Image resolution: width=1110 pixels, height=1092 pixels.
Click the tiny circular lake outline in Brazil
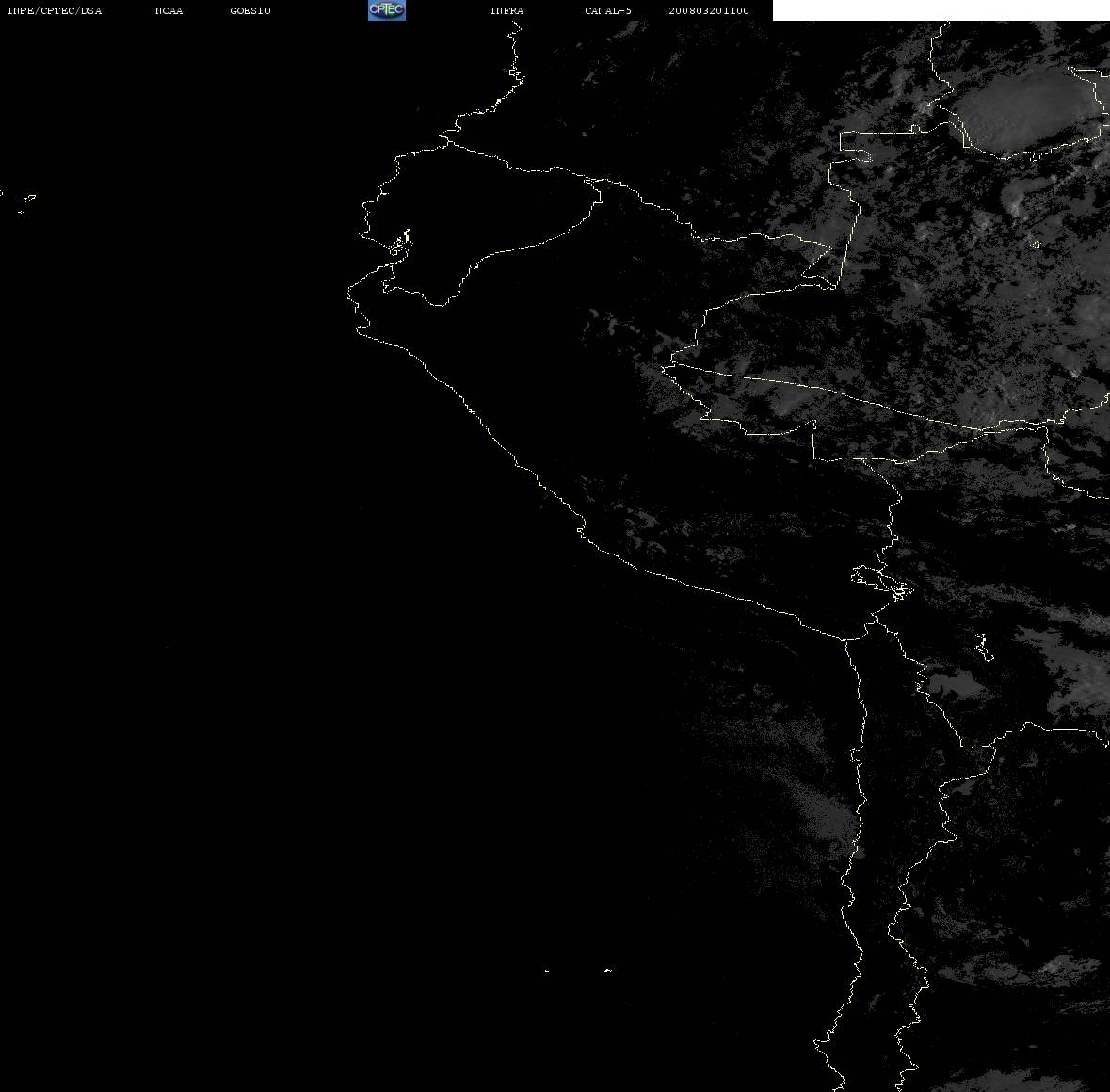coord(1036,244)
